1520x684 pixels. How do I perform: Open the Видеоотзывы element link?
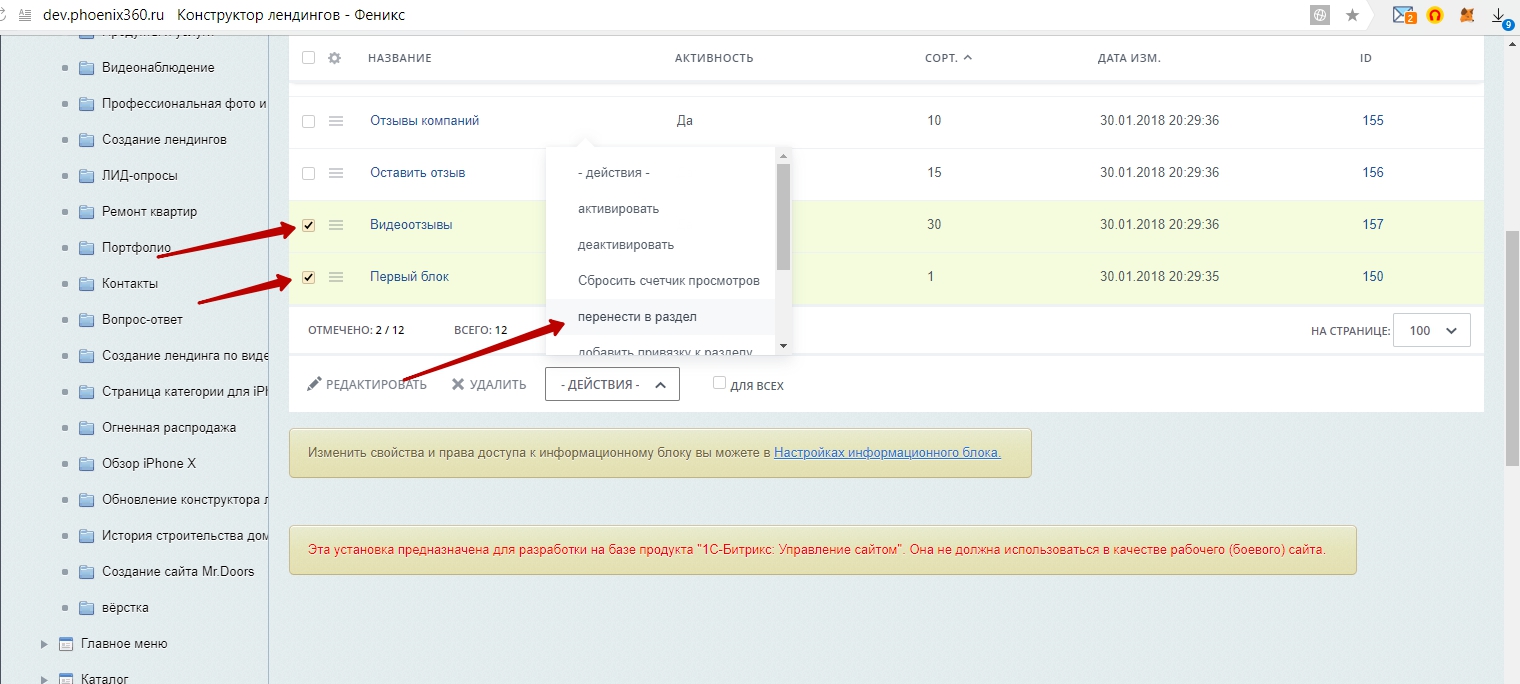click(x=411, y=225)
